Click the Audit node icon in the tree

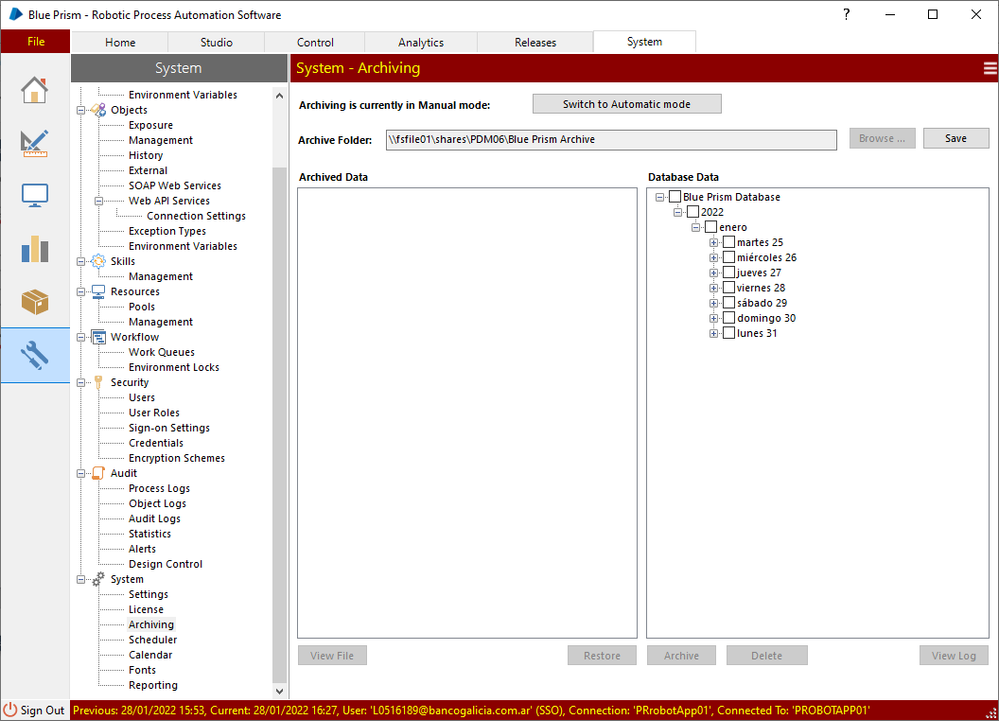pos(98,473)
